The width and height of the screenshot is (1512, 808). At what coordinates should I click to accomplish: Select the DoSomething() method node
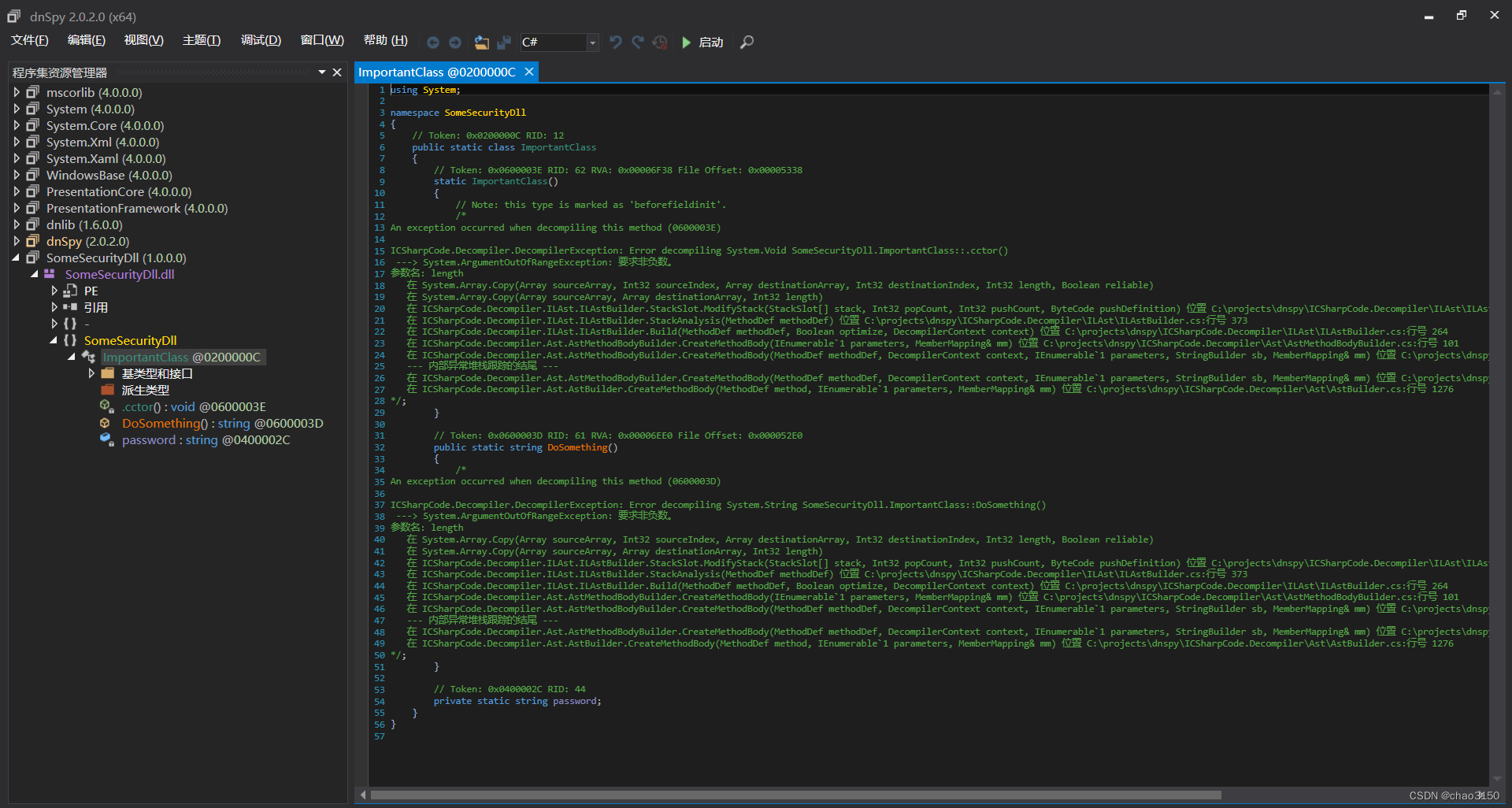click(x=222, y=423)
